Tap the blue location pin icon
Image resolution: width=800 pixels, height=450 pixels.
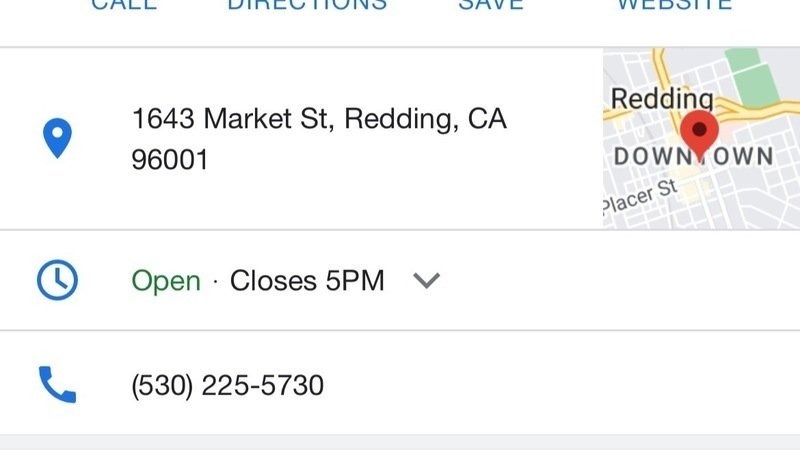pos(57,139)
